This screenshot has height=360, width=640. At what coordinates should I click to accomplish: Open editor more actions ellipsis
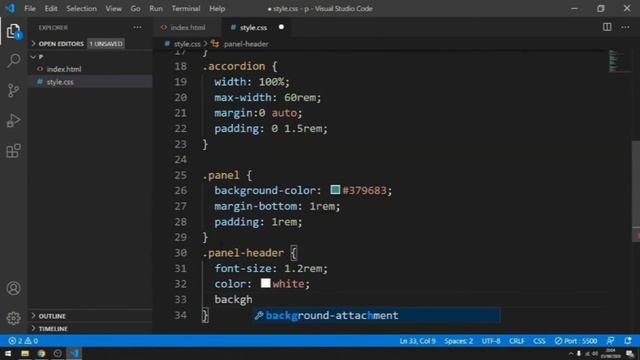pos(625,27)
